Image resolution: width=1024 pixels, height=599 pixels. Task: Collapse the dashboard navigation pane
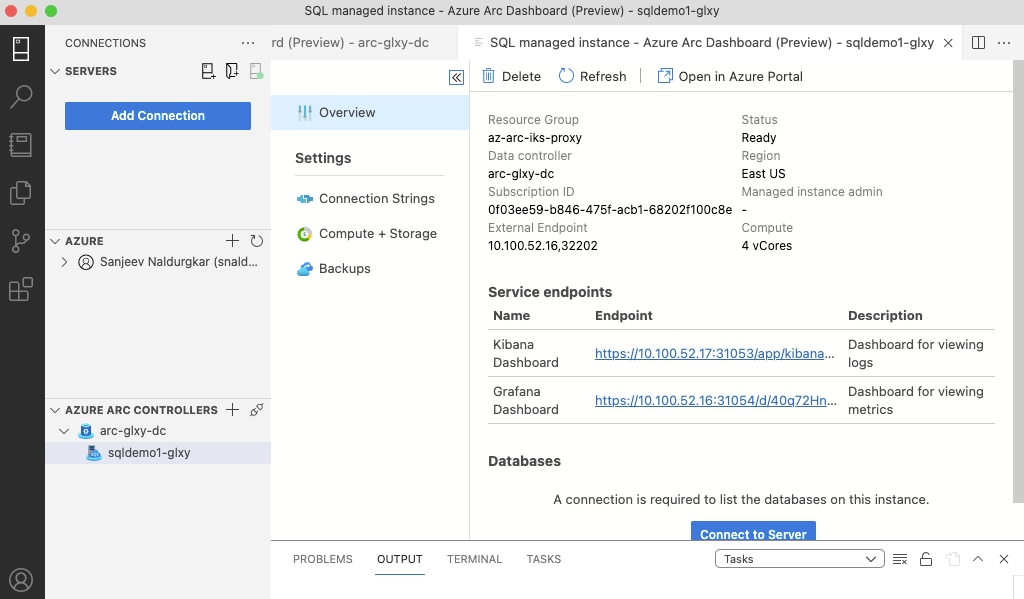point(456,77)
